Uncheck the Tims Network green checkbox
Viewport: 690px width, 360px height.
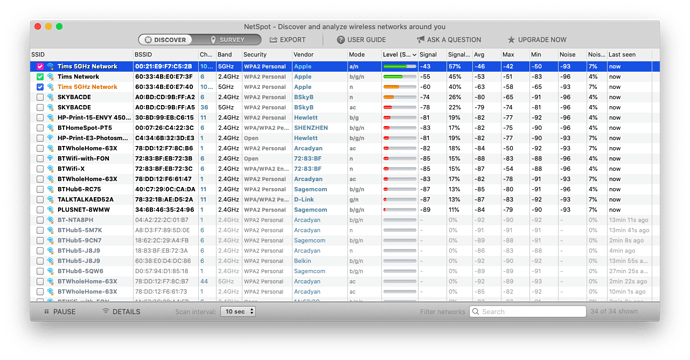(x=40, y=77)
